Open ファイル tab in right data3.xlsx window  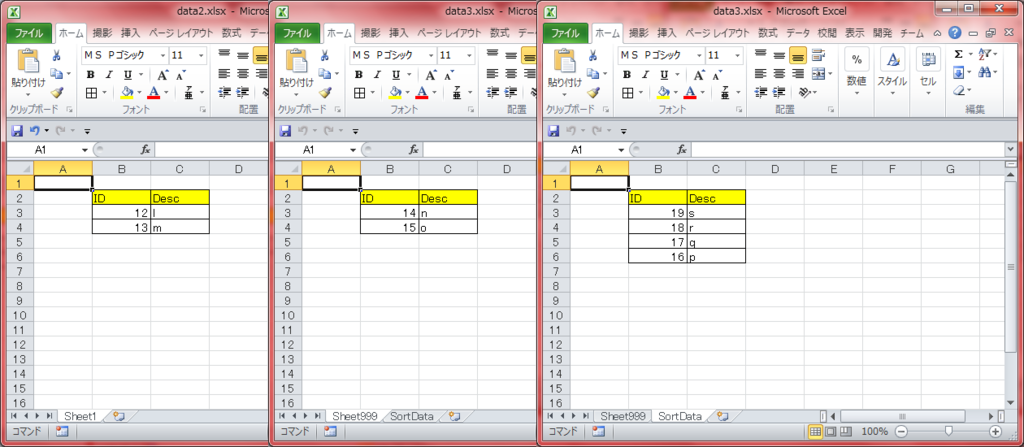point(565,32)
